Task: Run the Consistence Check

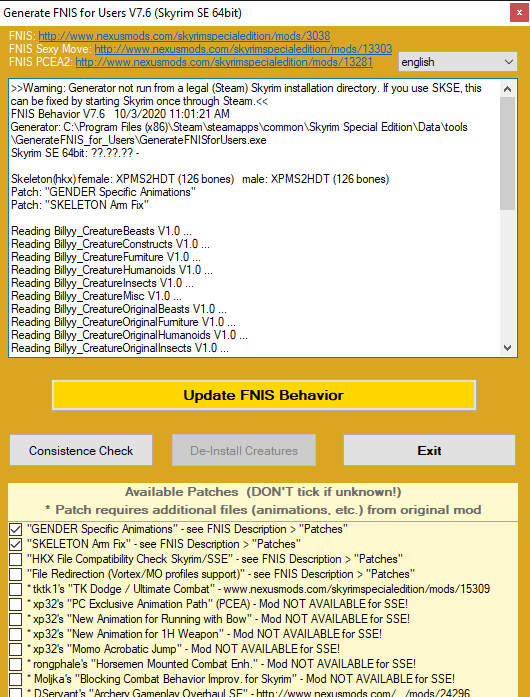Action: 81,451
